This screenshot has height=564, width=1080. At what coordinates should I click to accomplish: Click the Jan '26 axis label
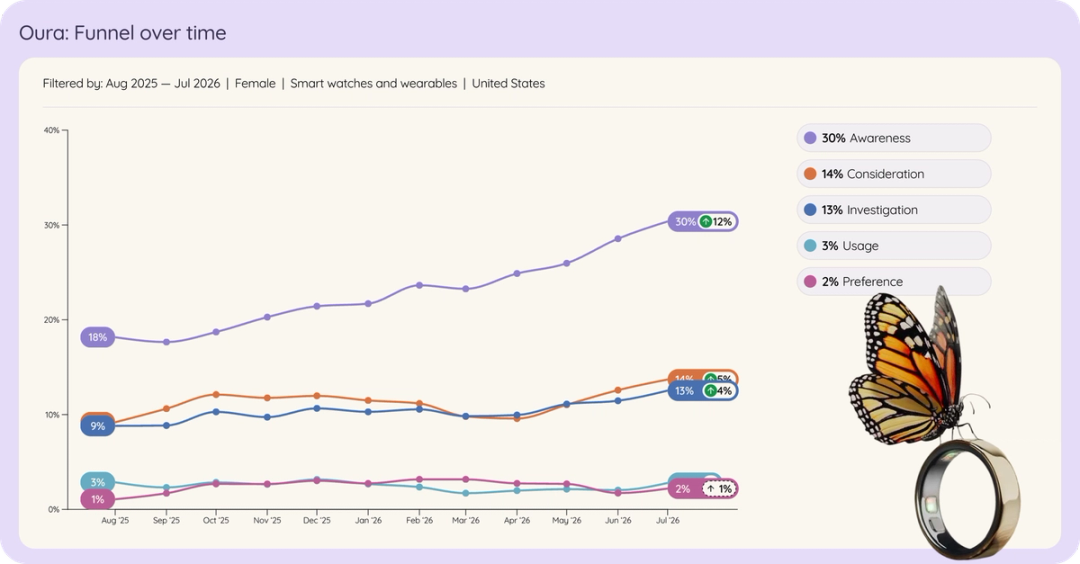(x=368, y=521)
